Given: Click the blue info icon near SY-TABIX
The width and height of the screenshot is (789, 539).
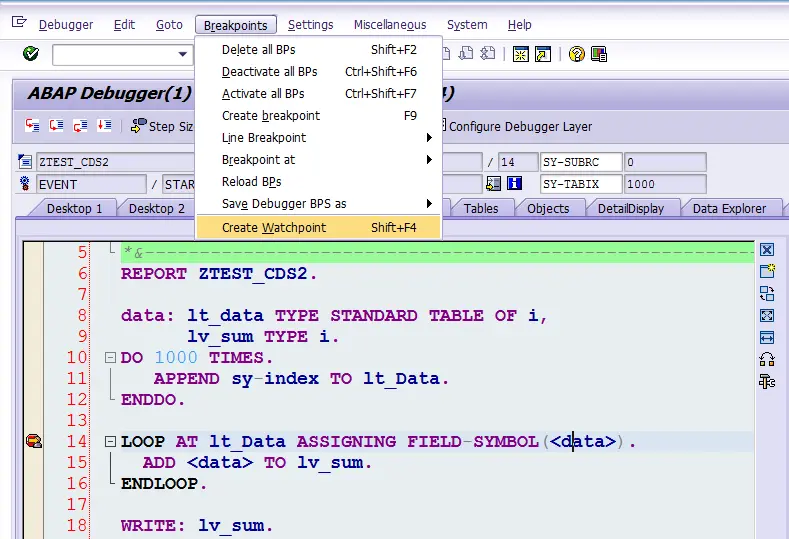Looking at the screenshot, I should tap(514, 183).
